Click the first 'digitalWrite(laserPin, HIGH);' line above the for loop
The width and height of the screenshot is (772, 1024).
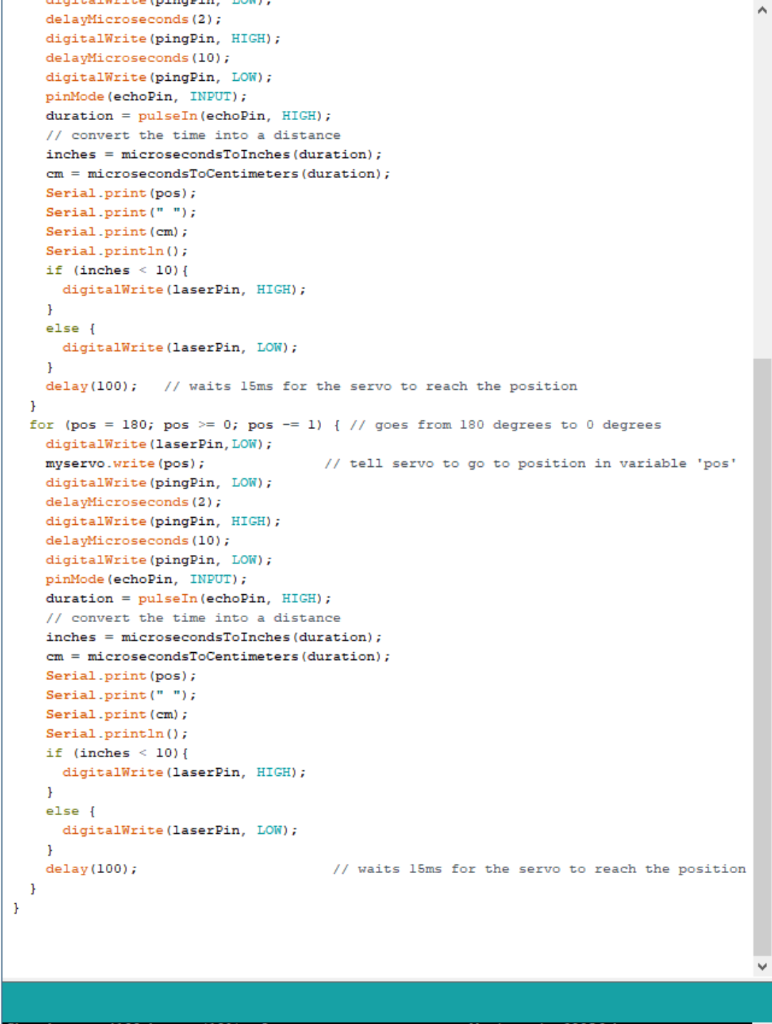184,290
